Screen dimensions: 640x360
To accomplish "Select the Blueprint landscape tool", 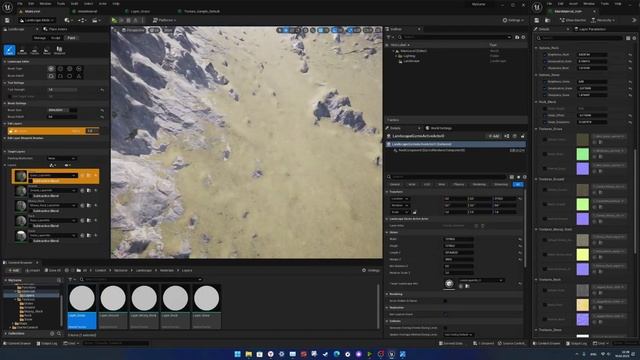I will [x=60, y=50].
